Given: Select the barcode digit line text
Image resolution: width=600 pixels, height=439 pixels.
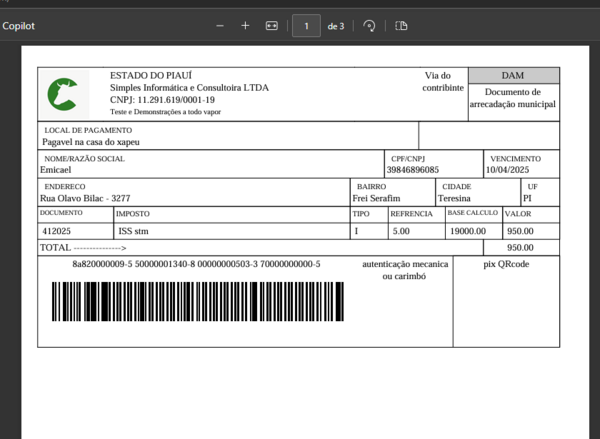Looking at the screenshot, I should click(196, 264).
